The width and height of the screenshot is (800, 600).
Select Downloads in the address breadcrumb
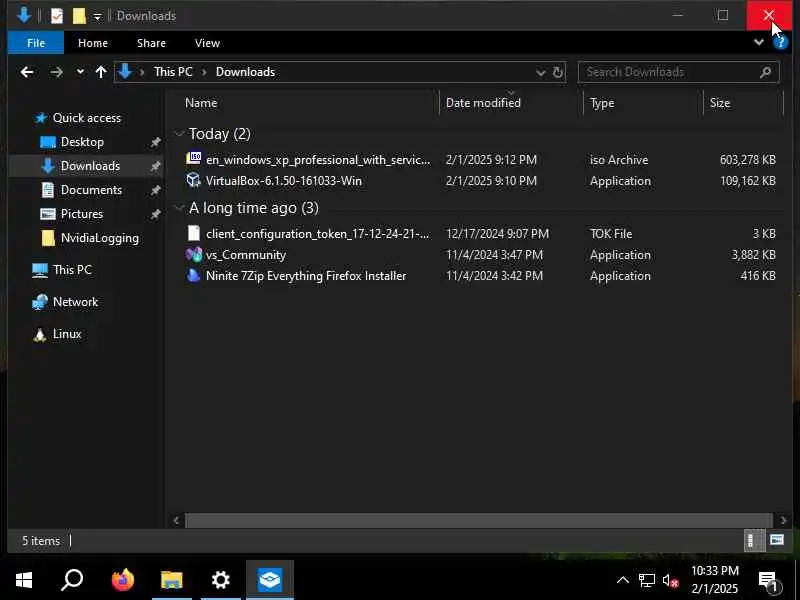point(245,72)
